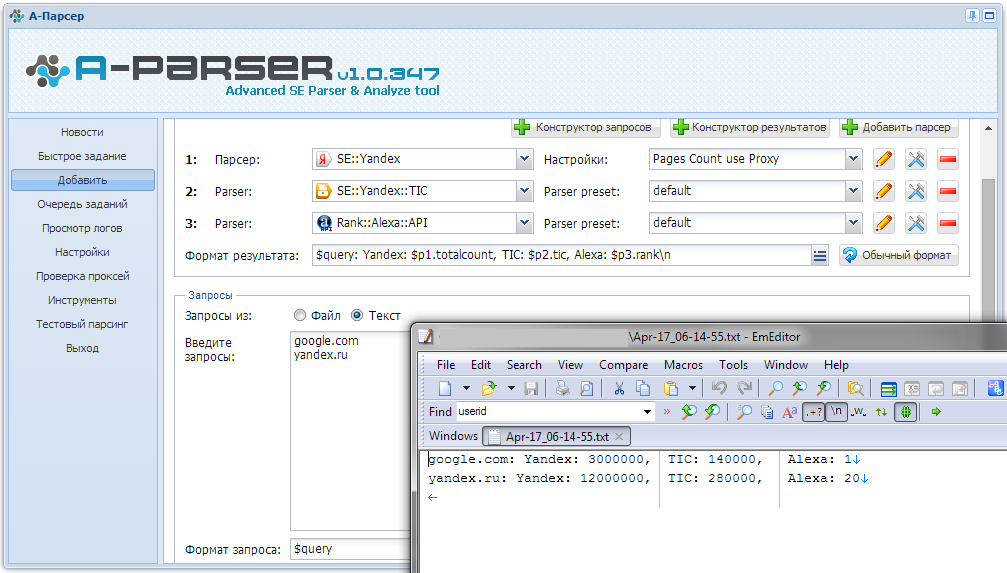The image size is (1007, 573).
Task: Edit preset pencil icon for SE::Yandex row
Action: (884, 159)
